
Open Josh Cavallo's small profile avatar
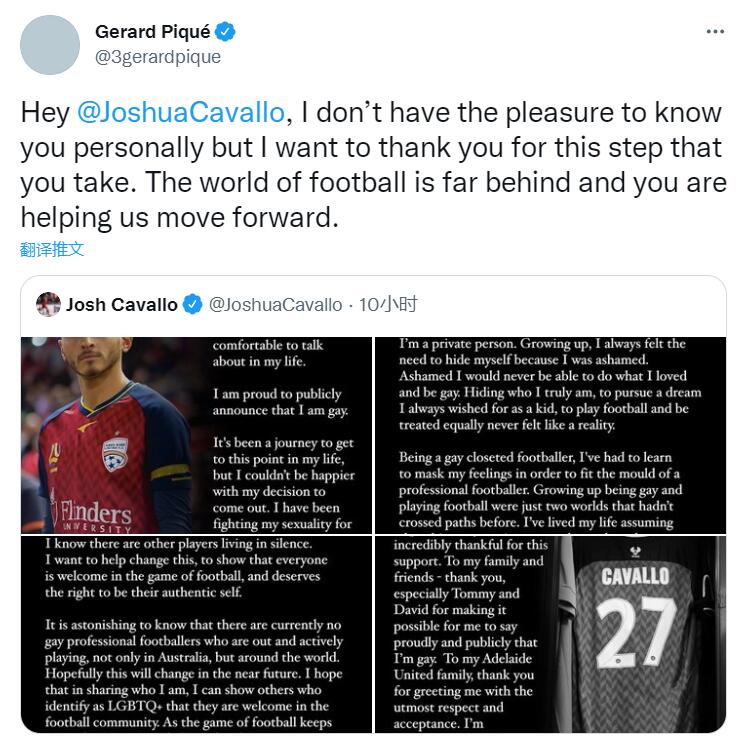[x=48, y=304]
